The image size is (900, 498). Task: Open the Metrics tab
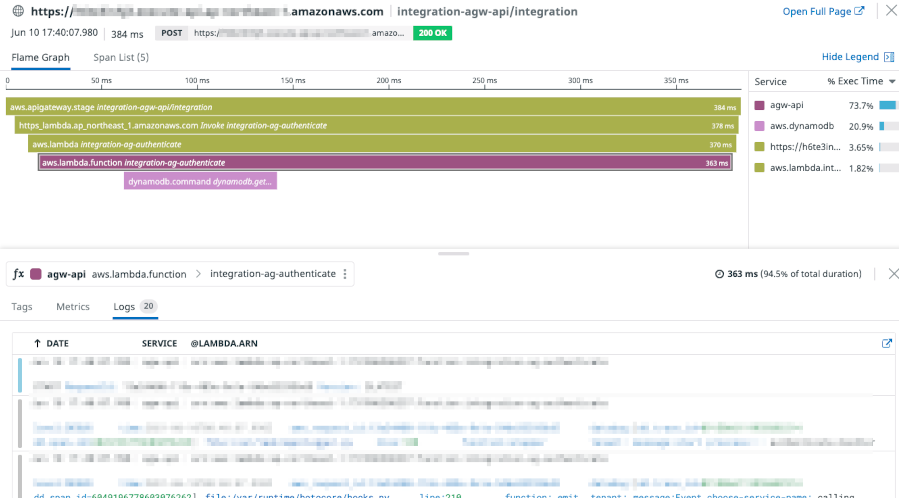pos(73,306)
